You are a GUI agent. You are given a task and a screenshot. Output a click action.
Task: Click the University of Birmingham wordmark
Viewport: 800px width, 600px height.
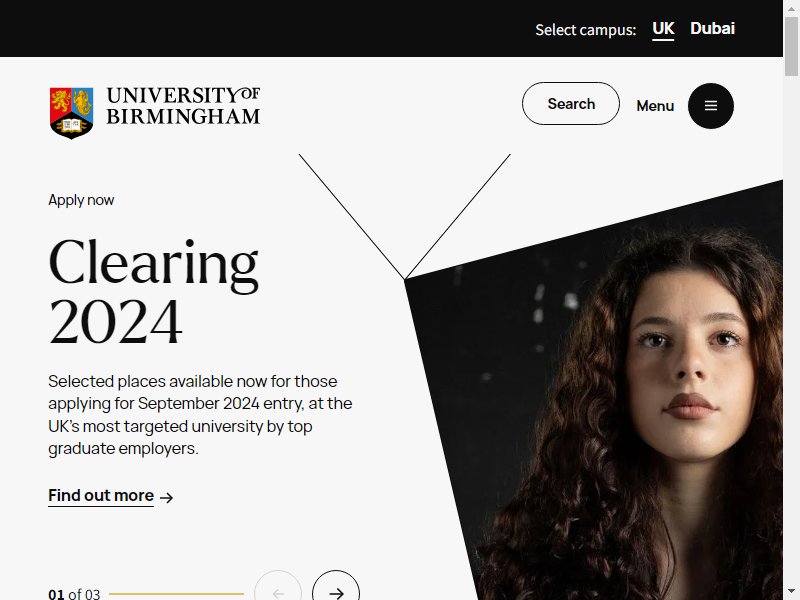click(x=183, y=106)
